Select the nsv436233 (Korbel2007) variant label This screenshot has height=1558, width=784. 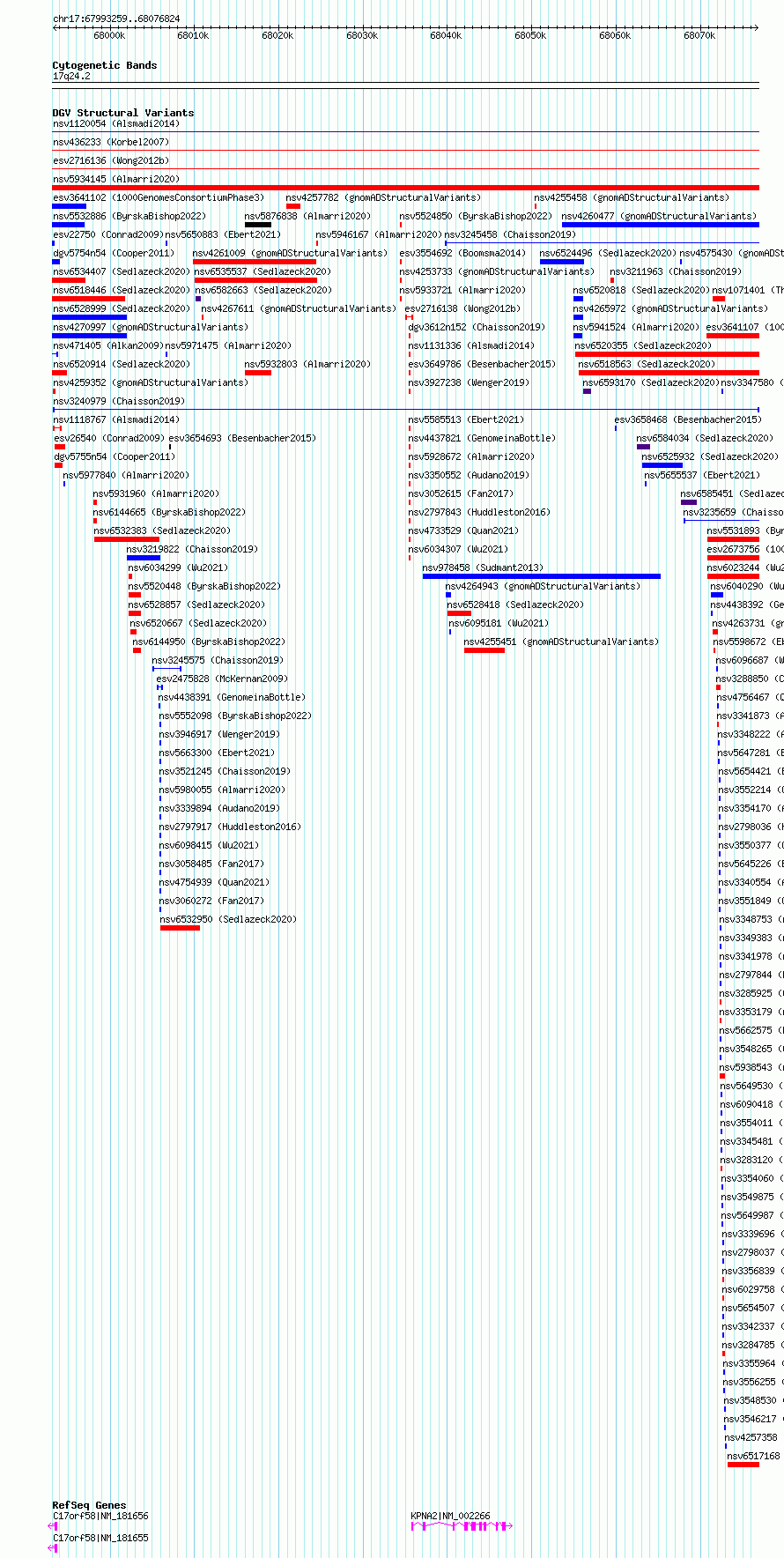(110, 143)
